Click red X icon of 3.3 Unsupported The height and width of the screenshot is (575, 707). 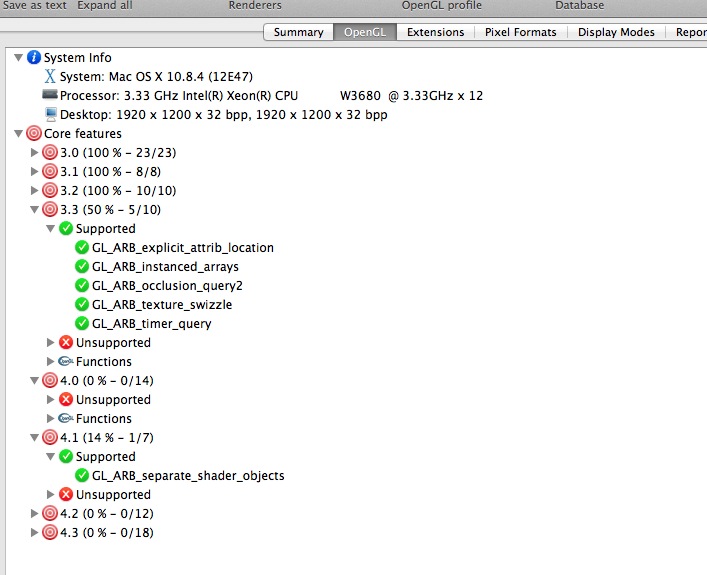tap(66, 342)
